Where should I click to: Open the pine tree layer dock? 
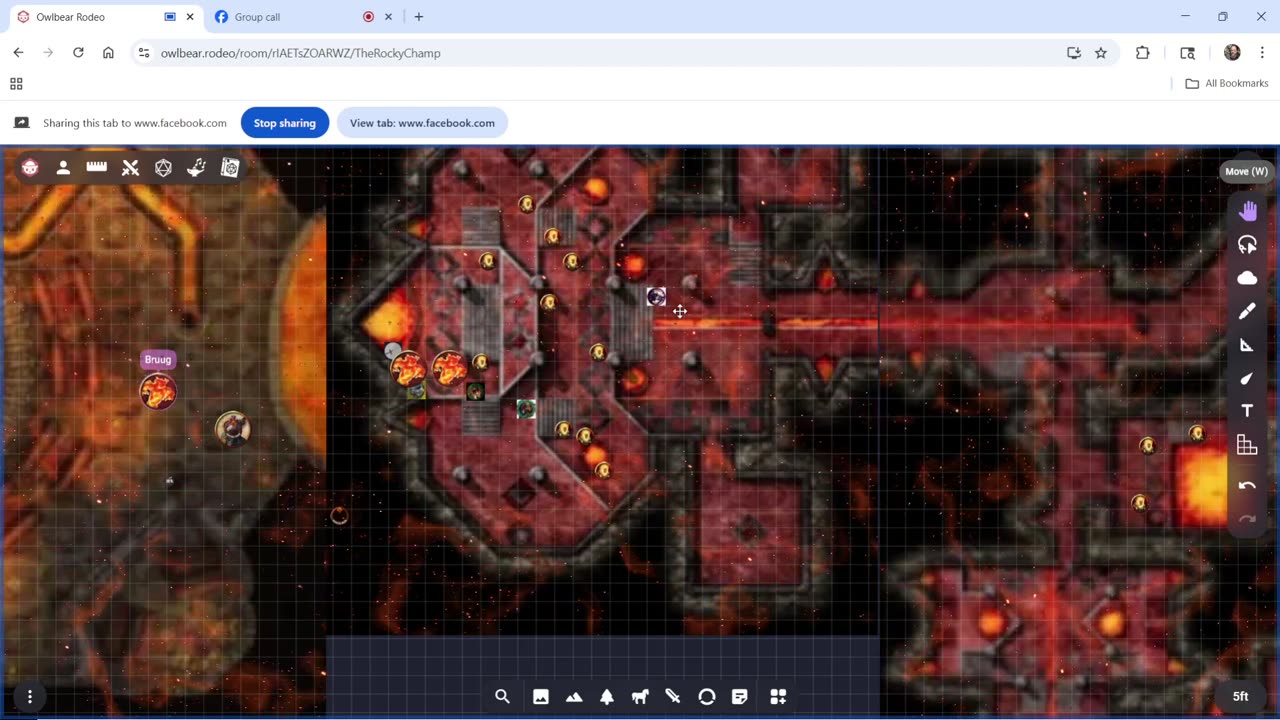point(607,697)
